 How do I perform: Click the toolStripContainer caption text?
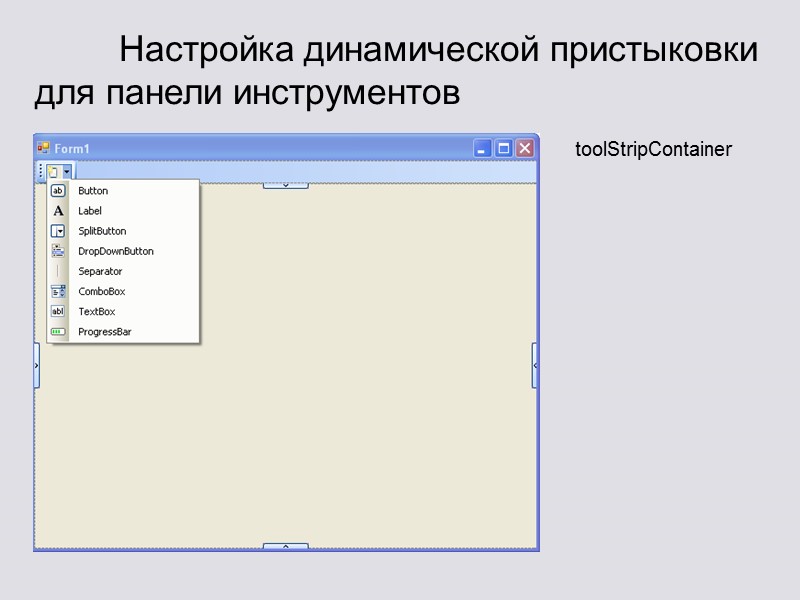point(654,149)
